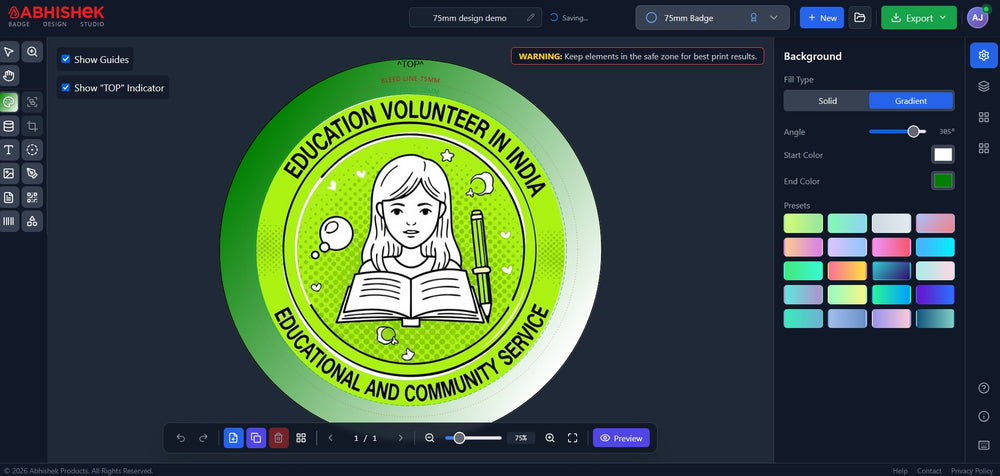Choose the Barcode tool
The width and height of the screenshot is (1000, 476).
tap(9, 222)
